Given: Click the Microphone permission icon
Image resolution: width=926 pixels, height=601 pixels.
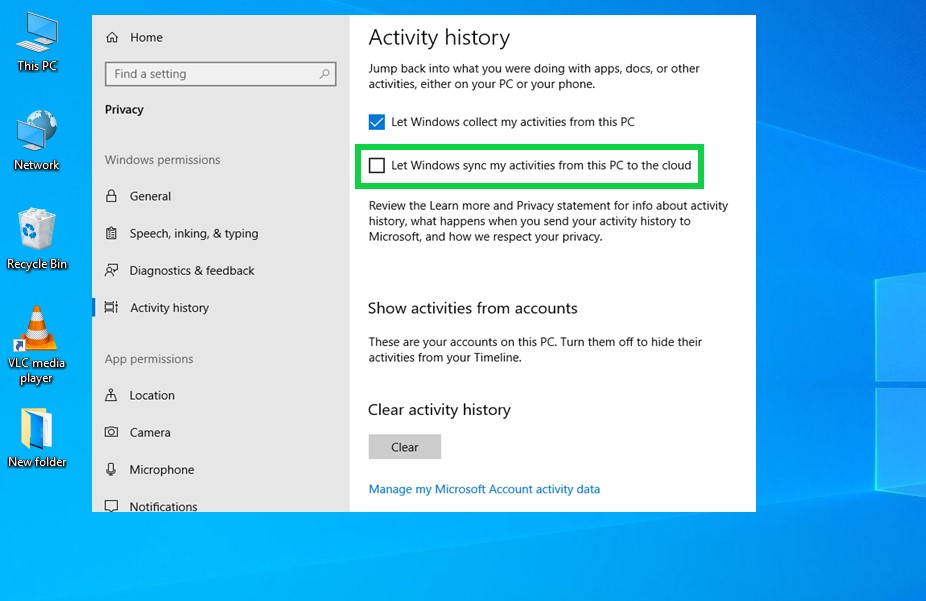Looking at the screenshot, I should tap(111, 469).
